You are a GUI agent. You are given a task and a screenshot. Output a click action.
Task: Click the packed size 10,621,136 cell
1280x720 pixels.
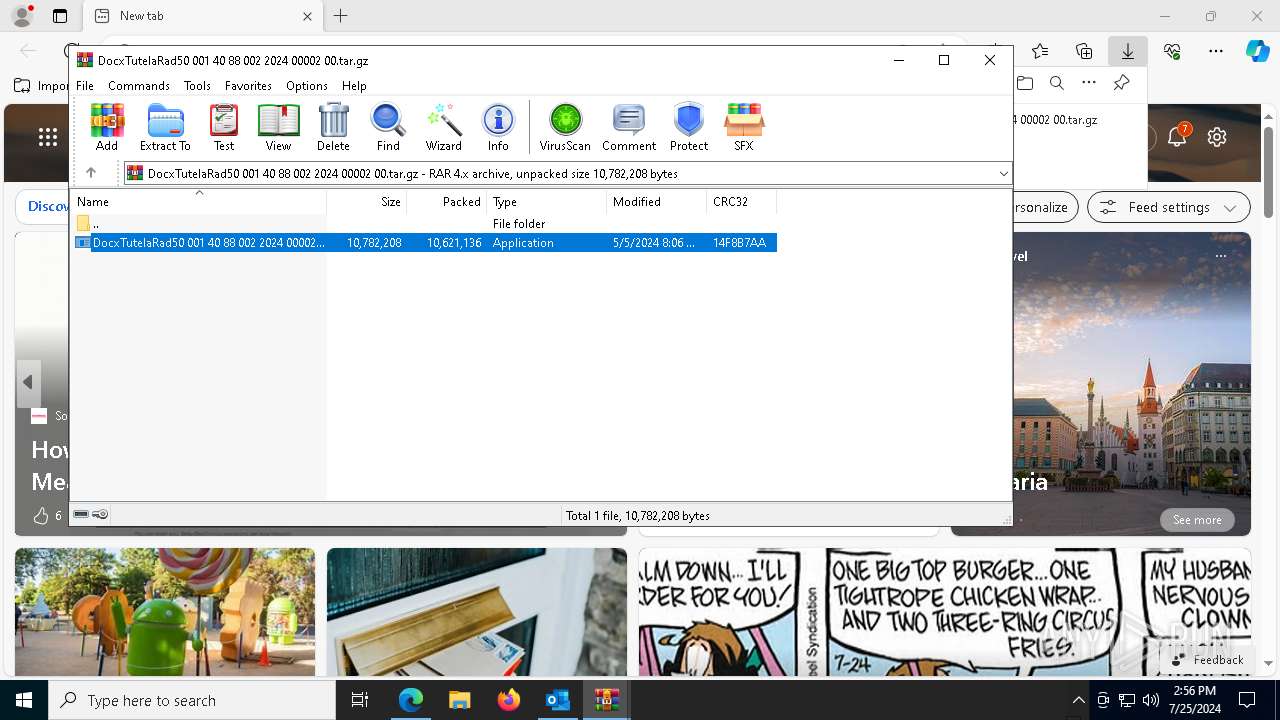pyautogui.click(x=454, y=243)
